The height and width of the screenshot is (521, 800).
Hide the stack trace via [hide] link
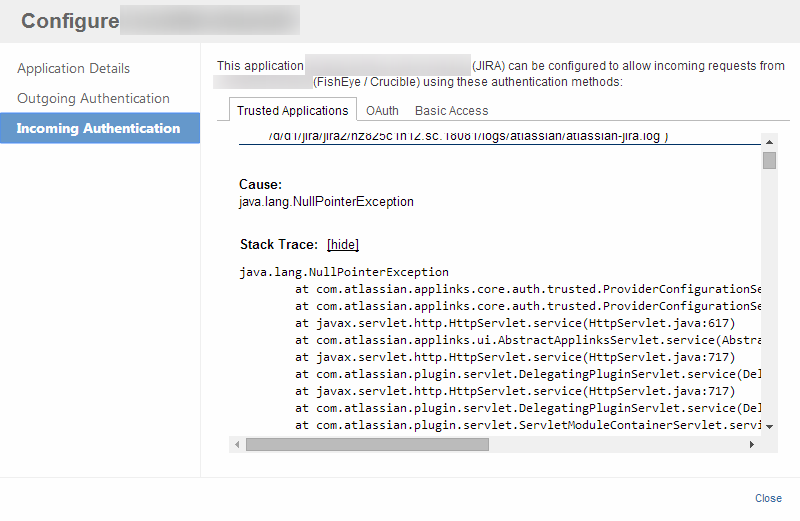pos(343,244)
